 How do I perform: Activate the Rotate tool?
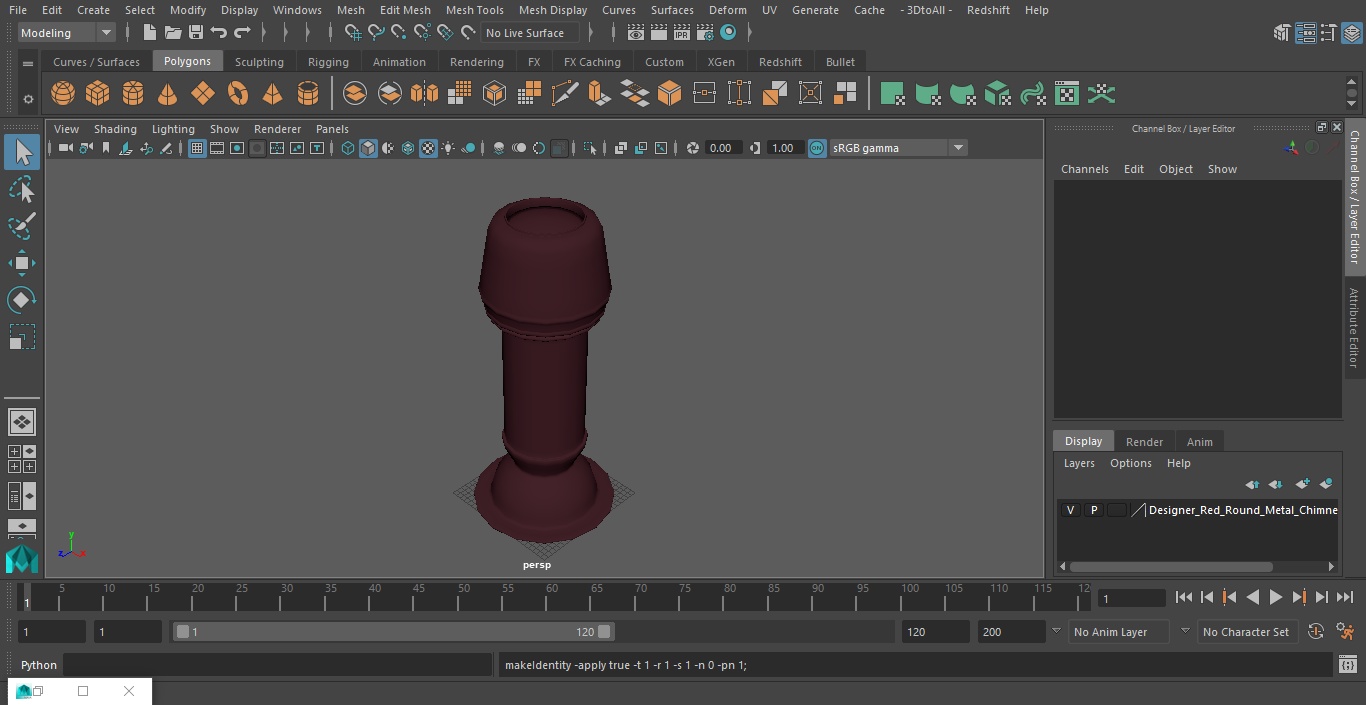(x=22, y=300)
